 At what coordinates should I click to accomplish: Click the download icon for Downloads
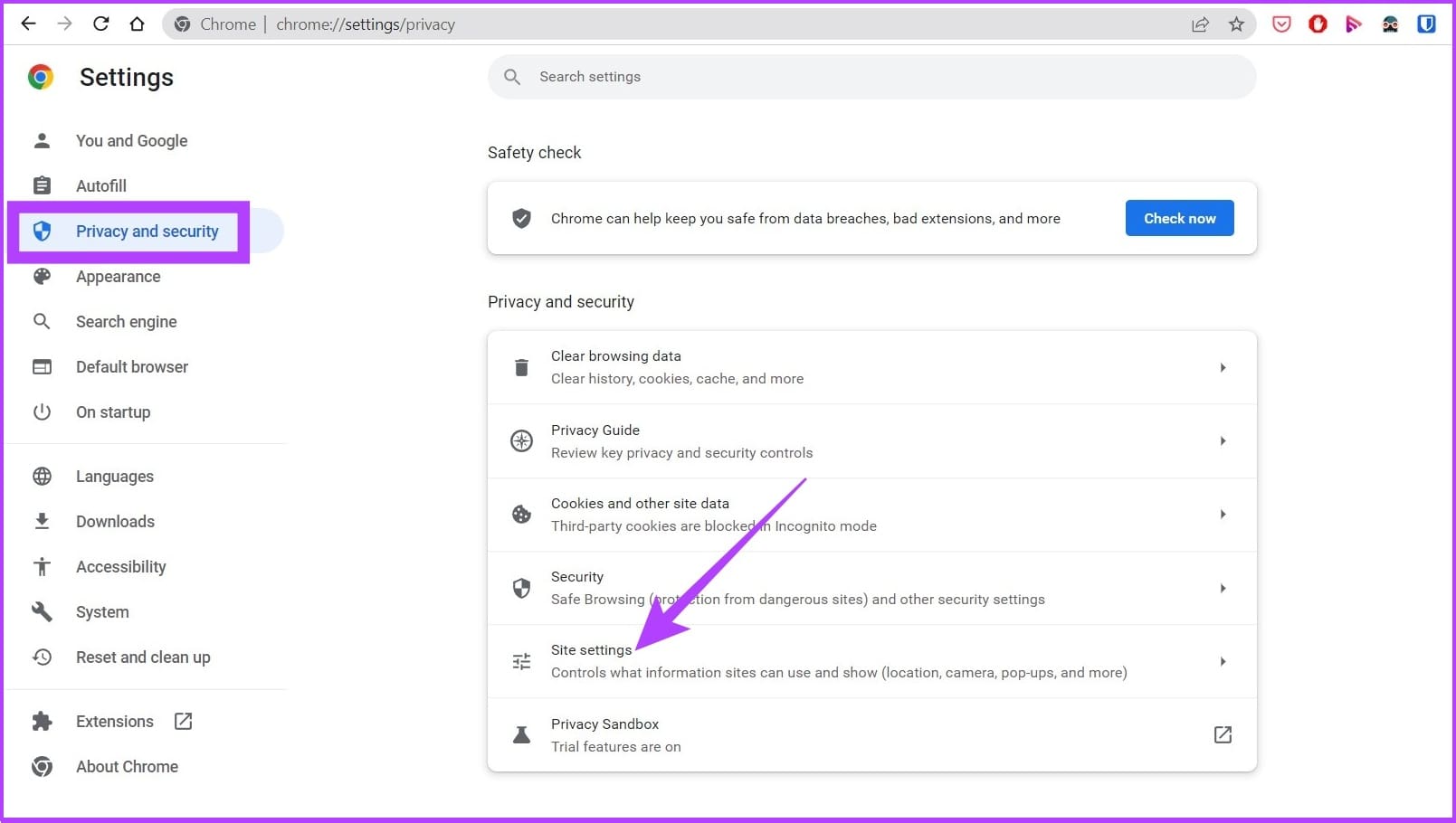(x=42, y=521)
